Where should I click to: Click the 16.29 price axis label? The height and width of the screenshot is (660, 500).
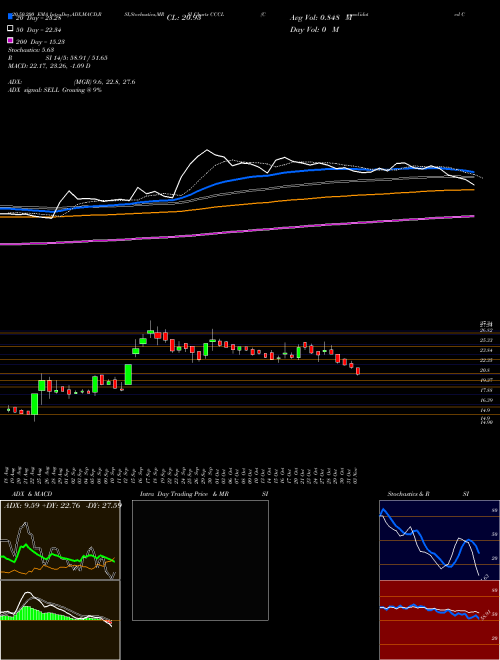click(486, 400)
